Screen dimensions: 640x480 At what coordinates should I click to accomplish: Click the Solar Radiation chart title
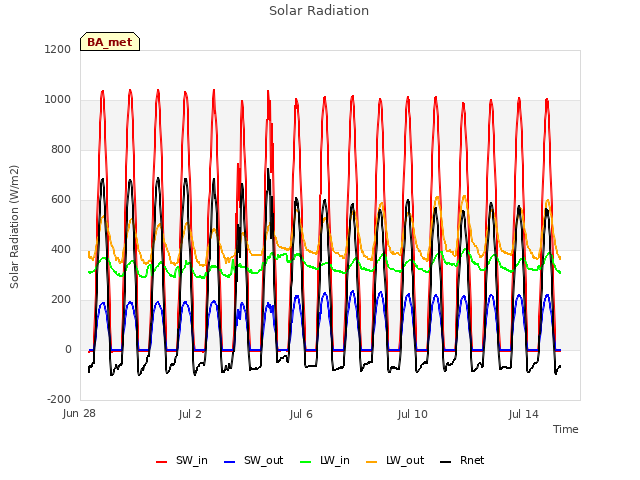pos(319,11)
